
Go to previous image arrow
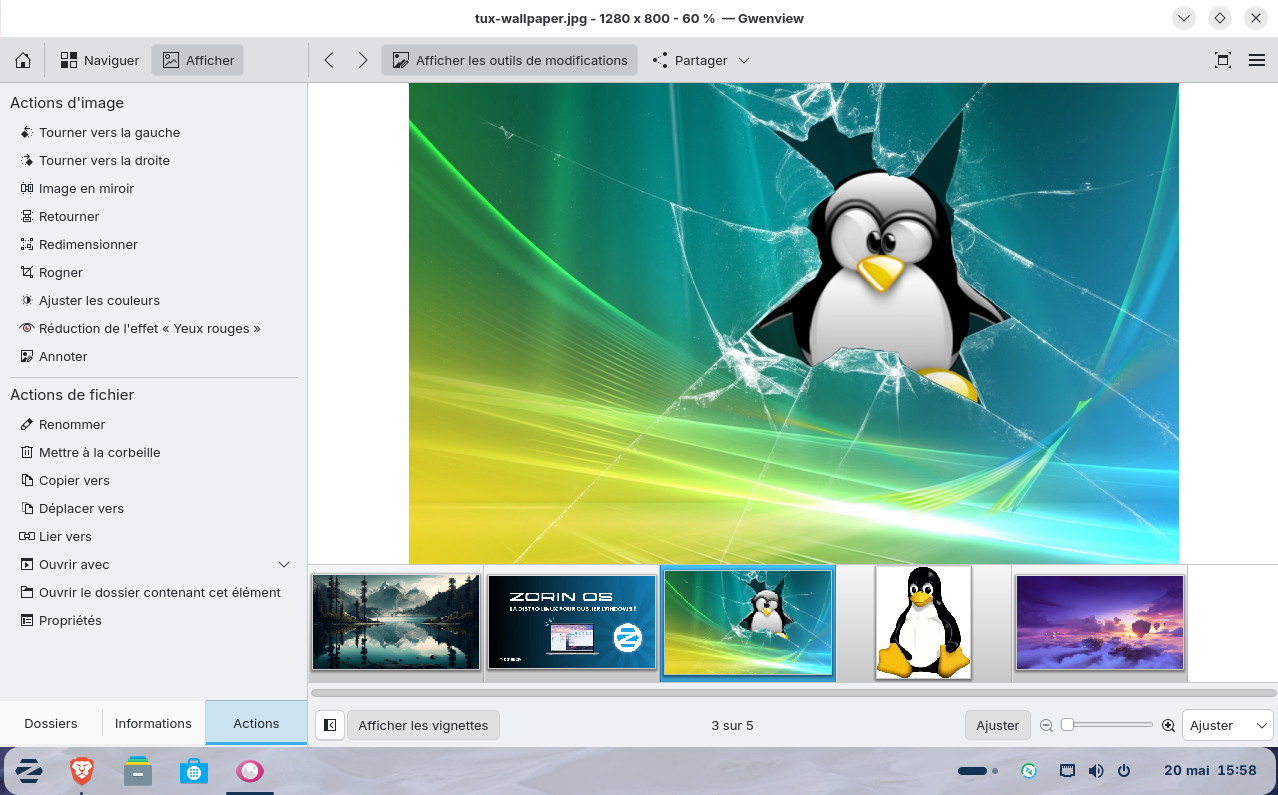(329, 60)
